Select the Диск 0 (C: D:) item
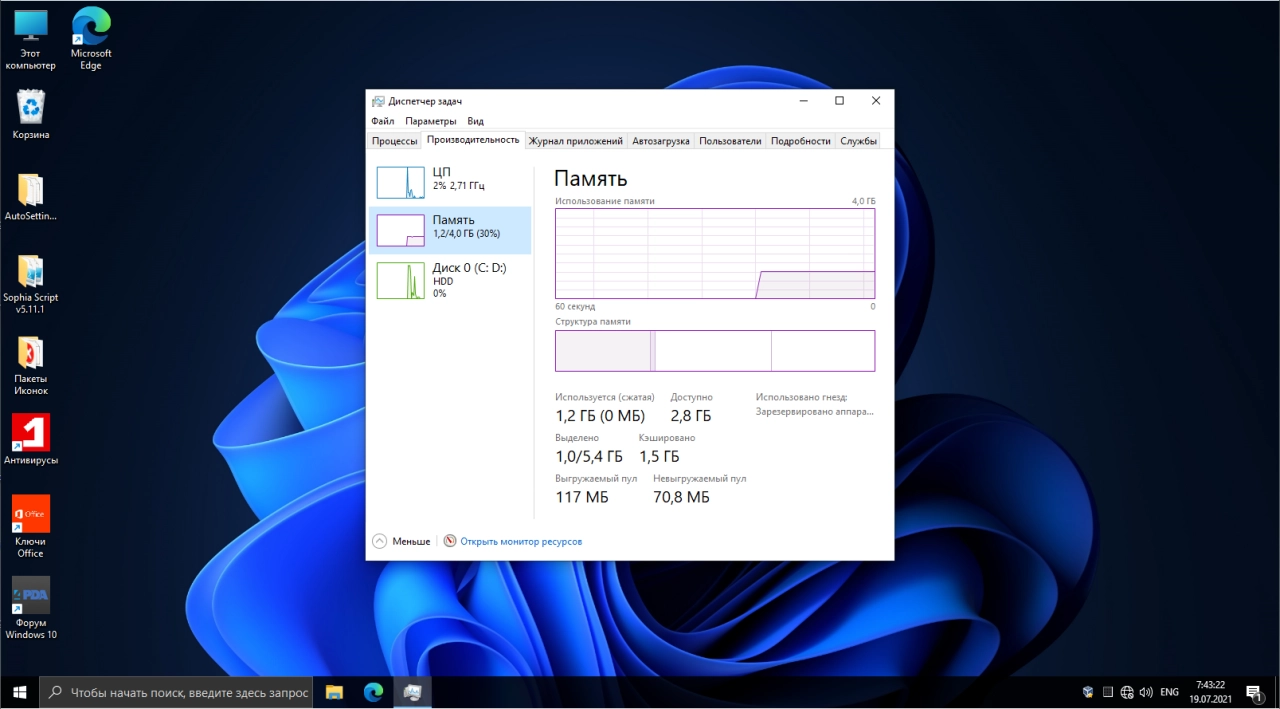Viewport: 1280px width, 709px height. (450, 279)
